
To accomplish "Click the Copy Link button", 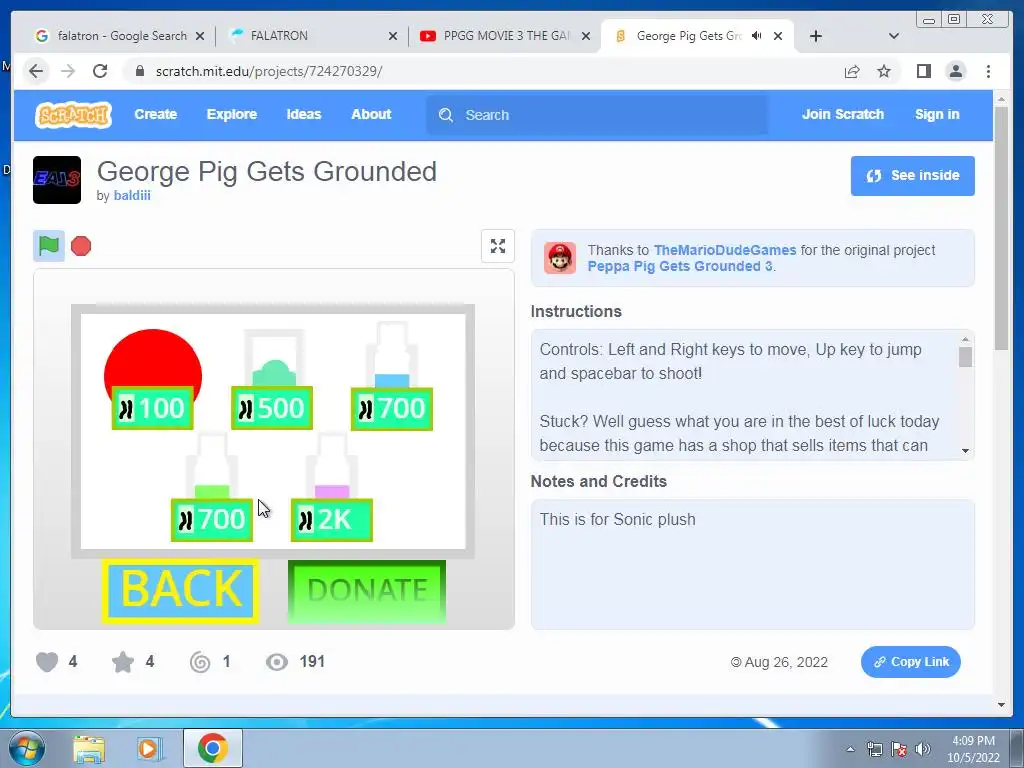I will point(910,662).
